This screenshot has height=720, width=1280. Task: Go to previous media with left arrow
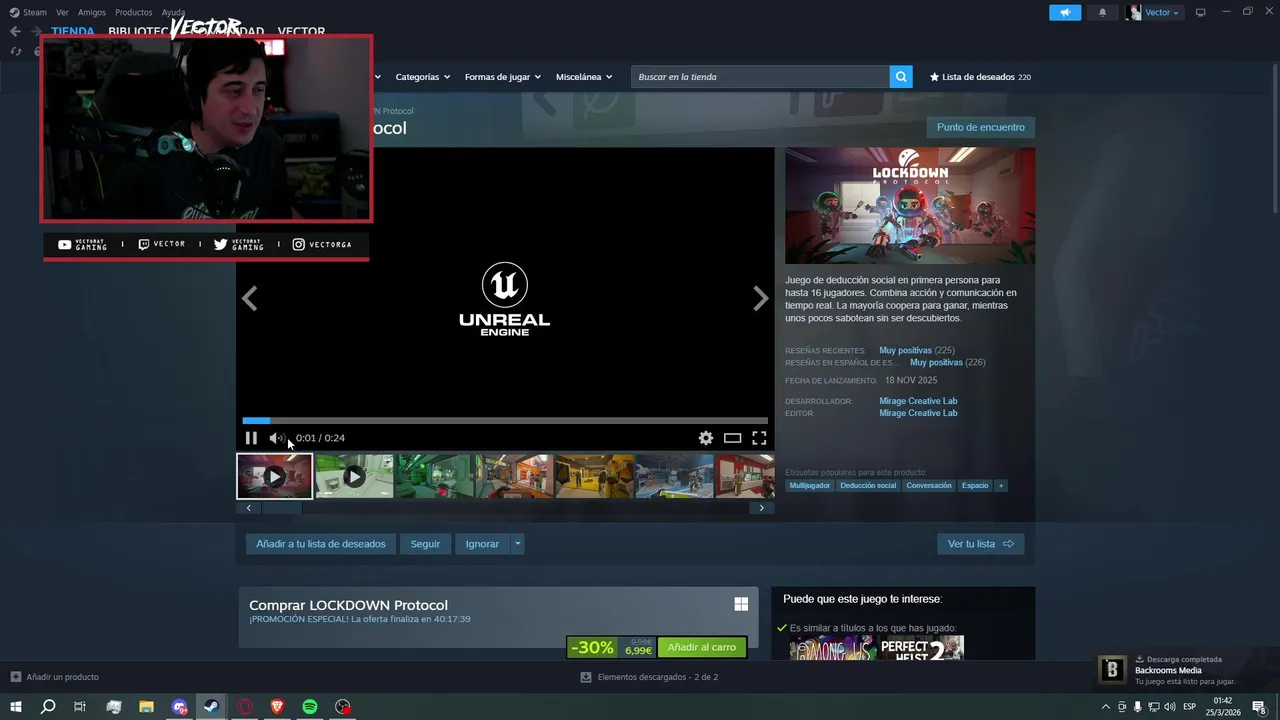[x=250, y=298]
